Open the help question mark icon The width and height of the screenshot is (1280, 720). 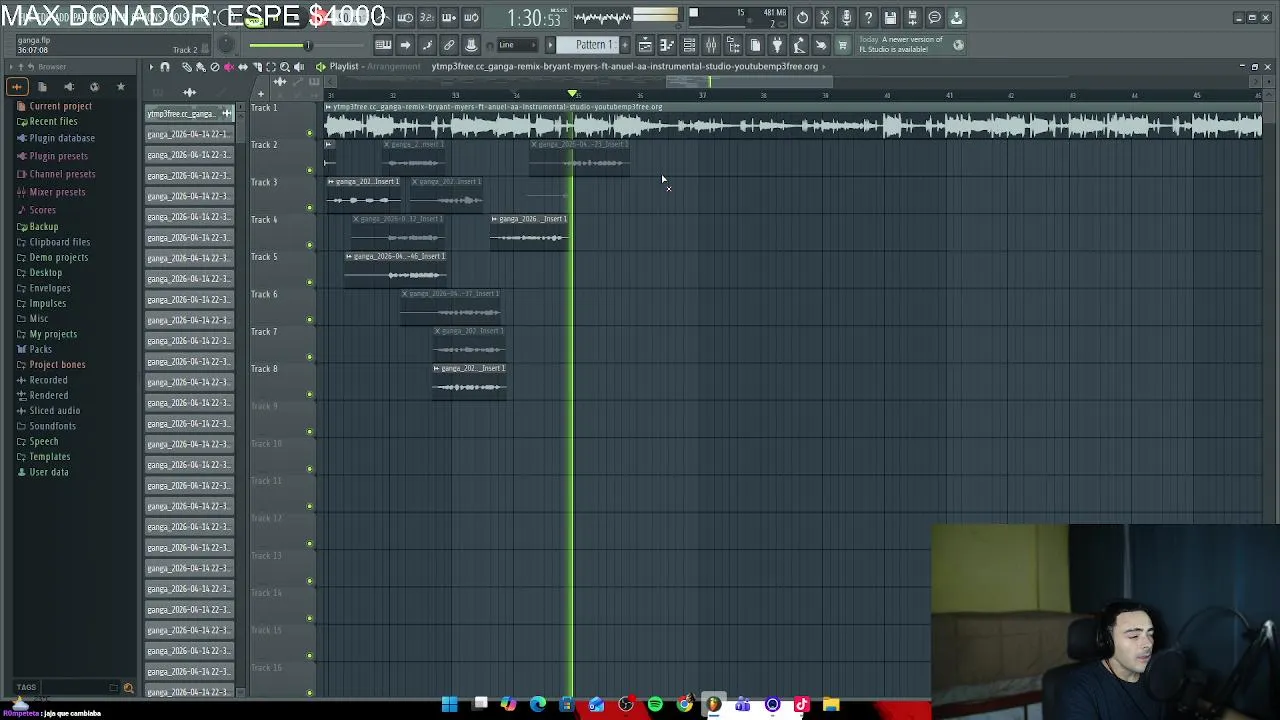click(x=868, y=17)
